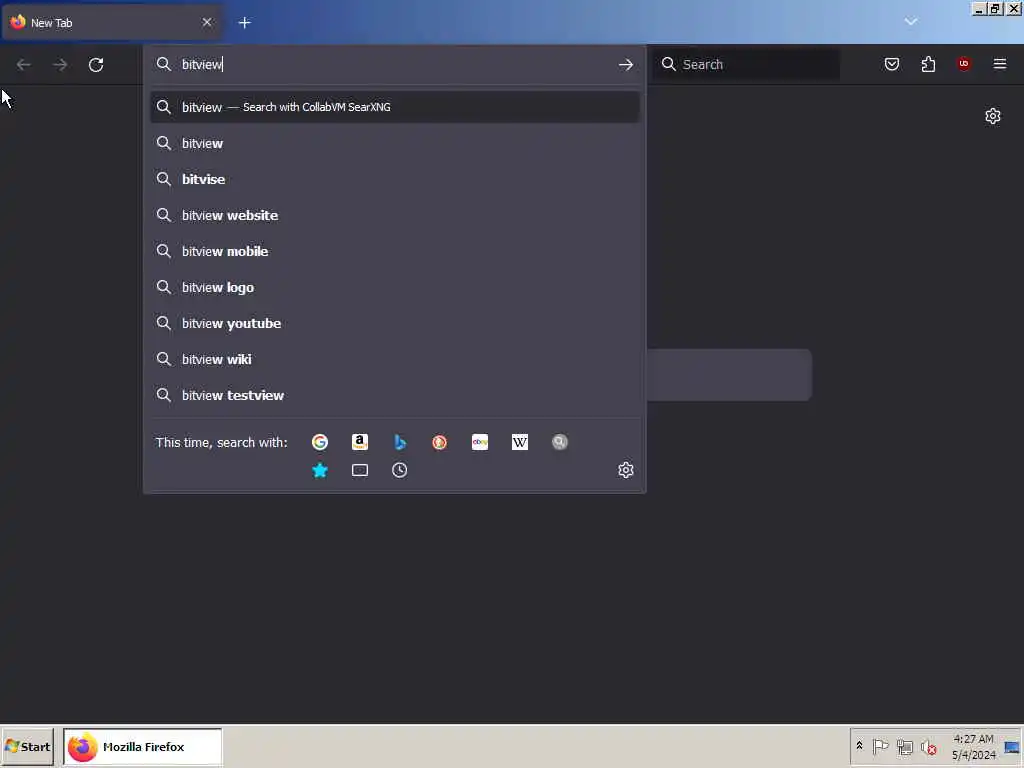Open the Firefox hamburger menu
1024x768 pixels.
point(1000,64)
